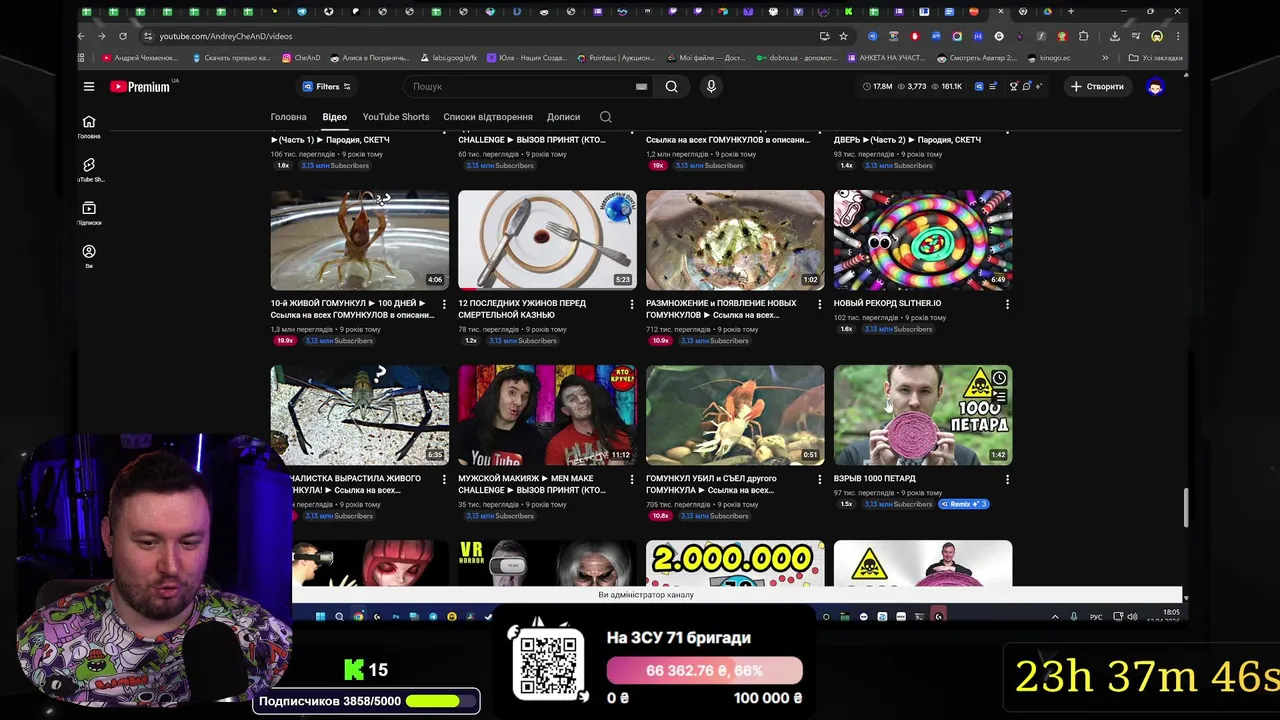Open Усі закладки all bookmarks folder
The height and width of the screenshot is (720, 1280).
(1155, 58)
